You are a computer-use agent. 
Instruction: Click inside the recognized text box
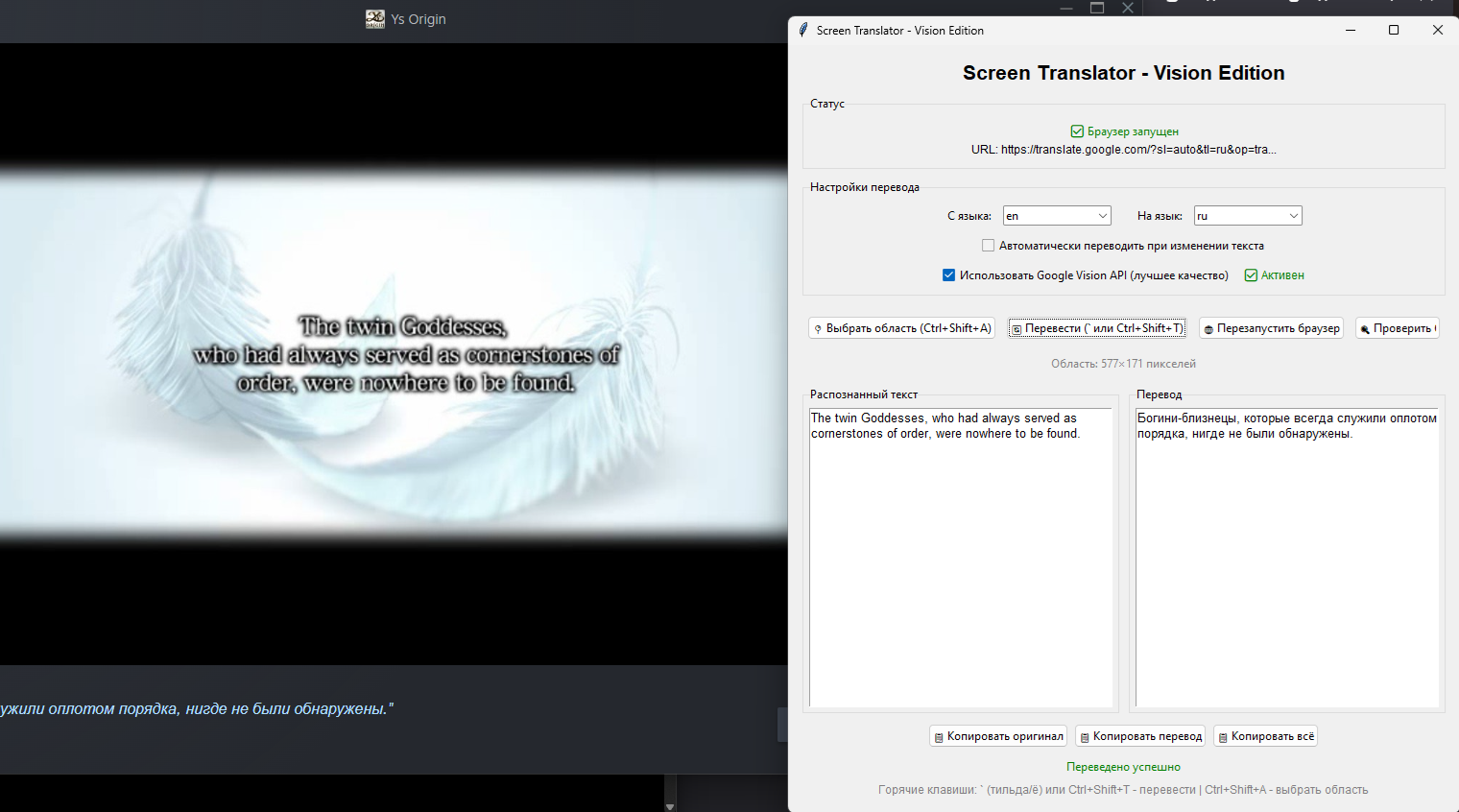(x=961, y=558)
